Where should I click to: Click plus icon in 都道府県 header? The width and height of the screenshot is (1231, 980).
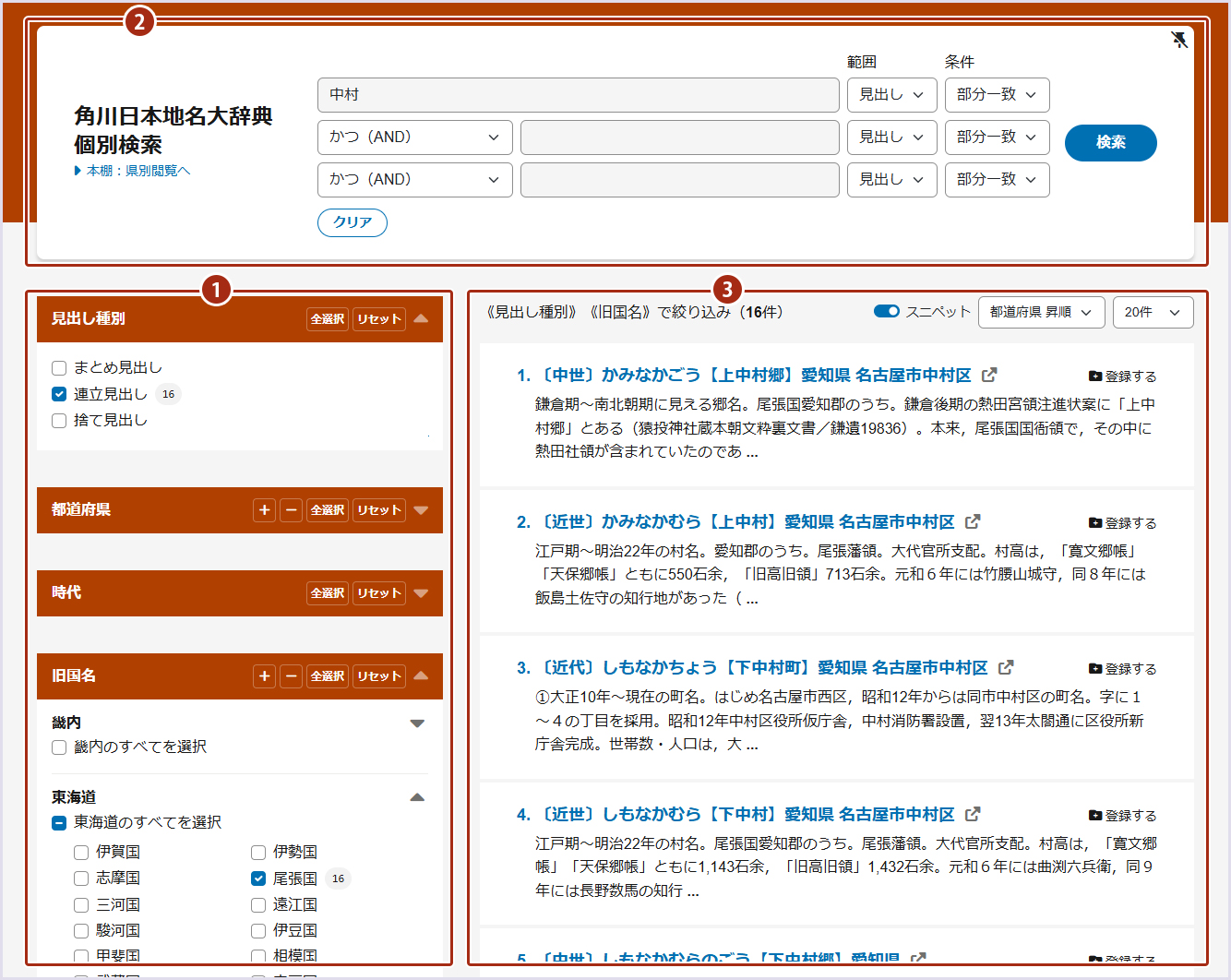tap(265, 510)
